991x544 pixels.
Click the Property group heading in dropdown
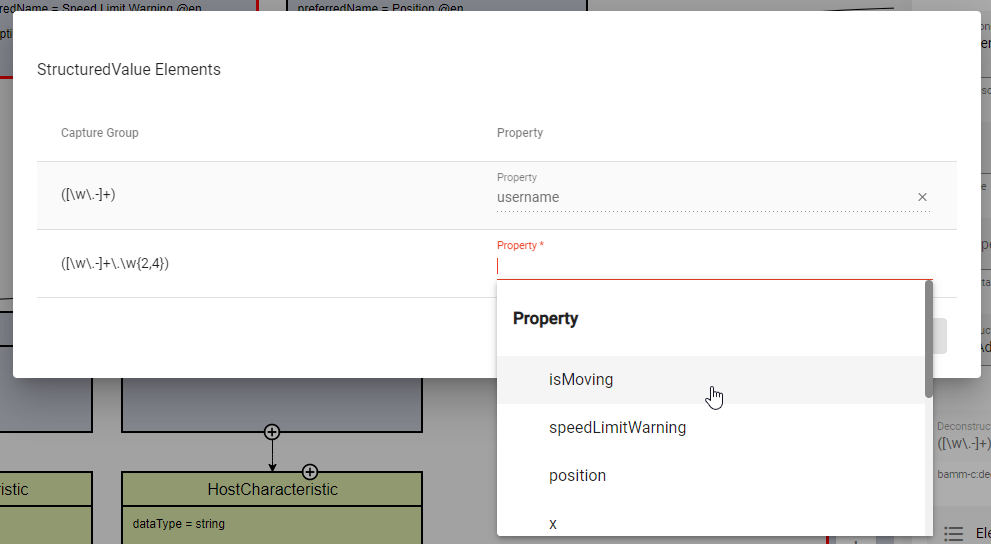[x=545, y=318]
